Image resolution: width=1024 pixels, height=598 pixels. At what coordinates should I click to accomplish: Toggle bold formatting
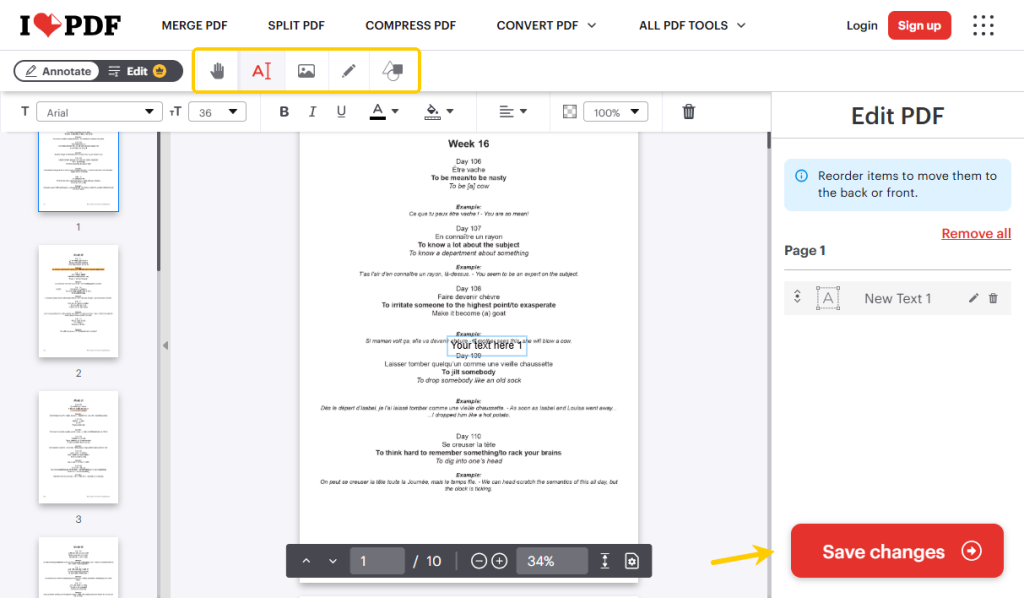pos(283,112)
